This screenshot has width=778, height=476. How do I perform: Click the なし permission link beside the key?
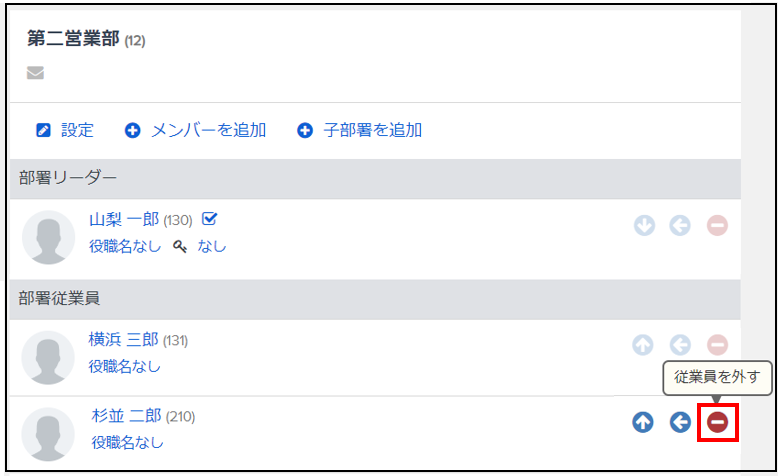point(212,246)
